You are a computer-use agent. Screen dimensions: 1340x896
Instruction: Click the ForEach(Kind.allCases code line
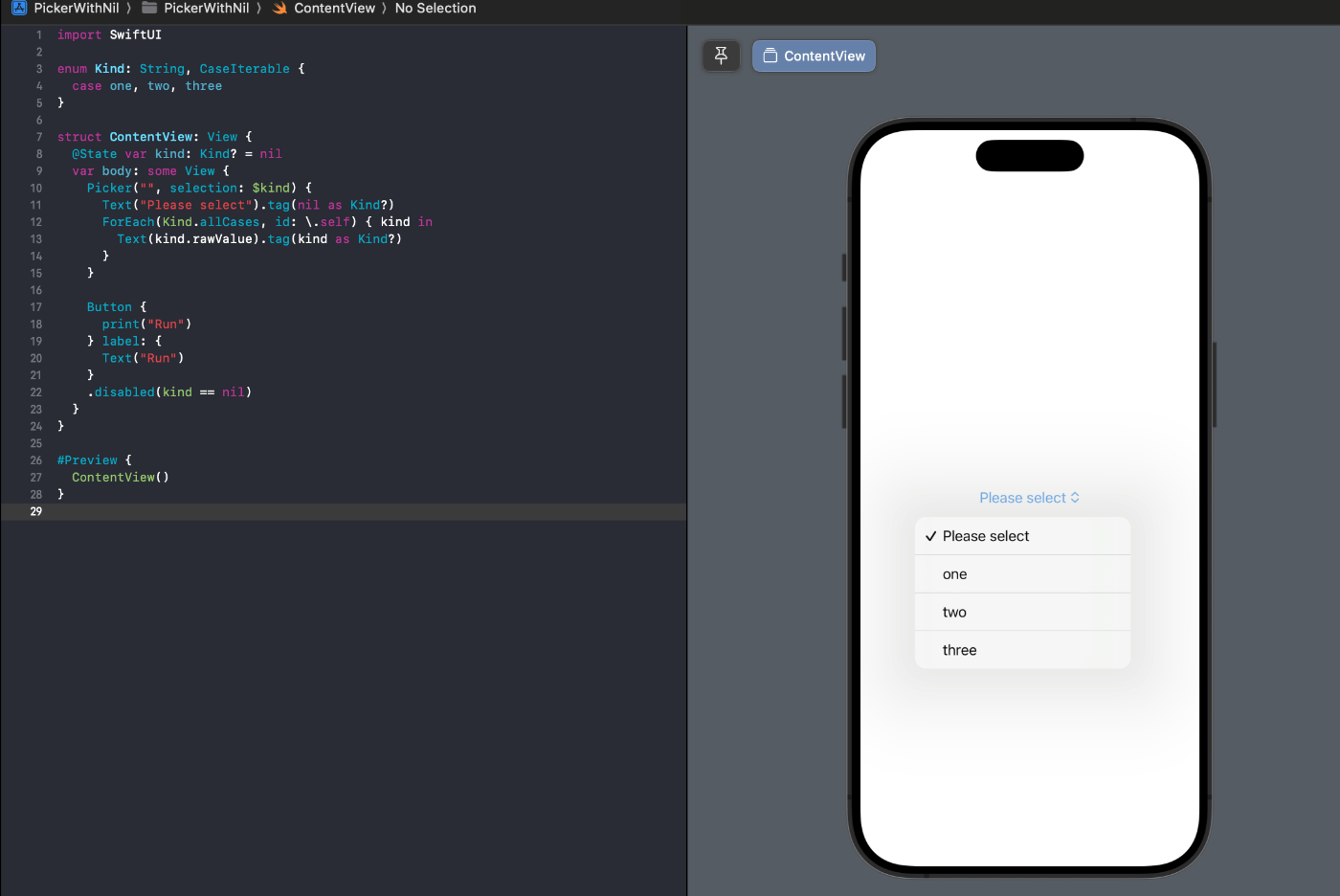point(267,222)
